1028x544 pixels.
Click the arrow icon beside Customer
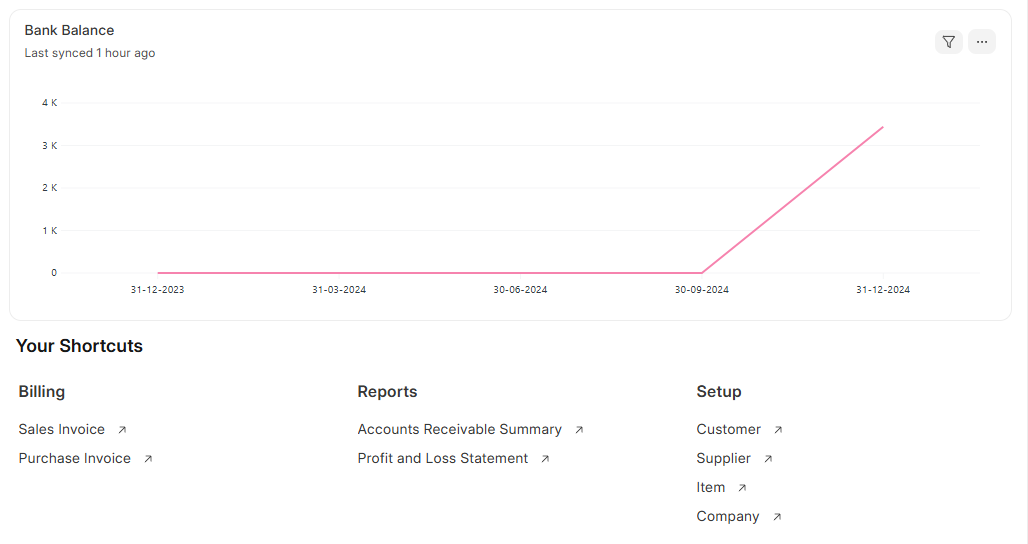click(778, 430)
